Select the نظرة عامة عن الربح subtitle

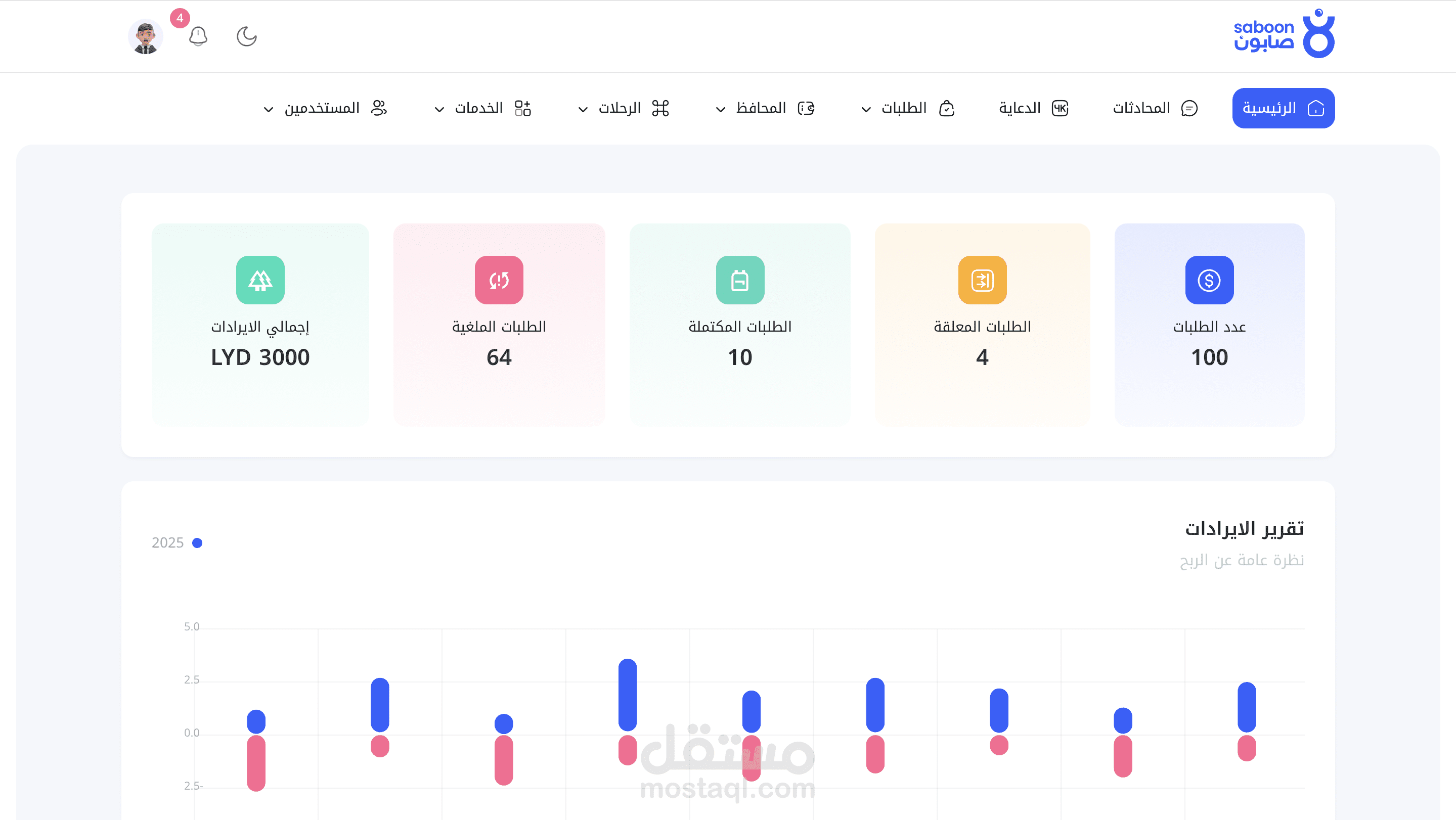pyautogui.click(x=1241, y=560)
